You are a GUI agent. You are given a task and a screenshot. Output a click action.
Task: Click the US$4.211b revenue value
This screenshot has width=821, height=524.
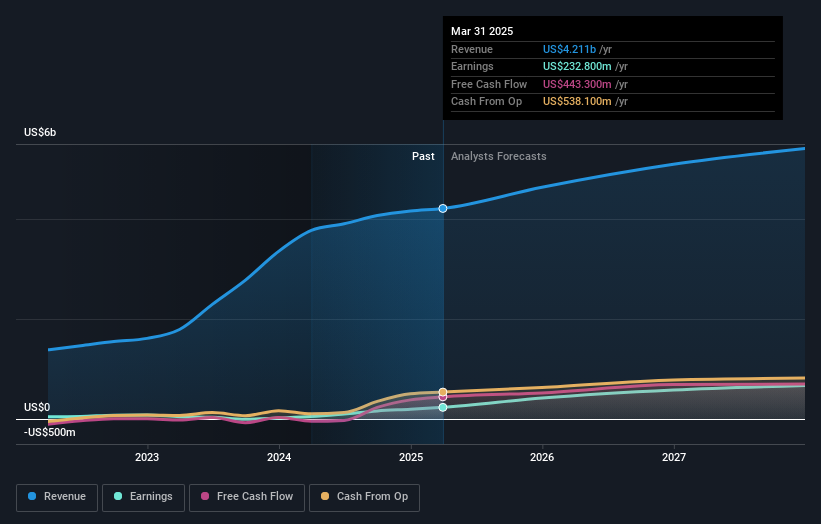tap(569, 49)
